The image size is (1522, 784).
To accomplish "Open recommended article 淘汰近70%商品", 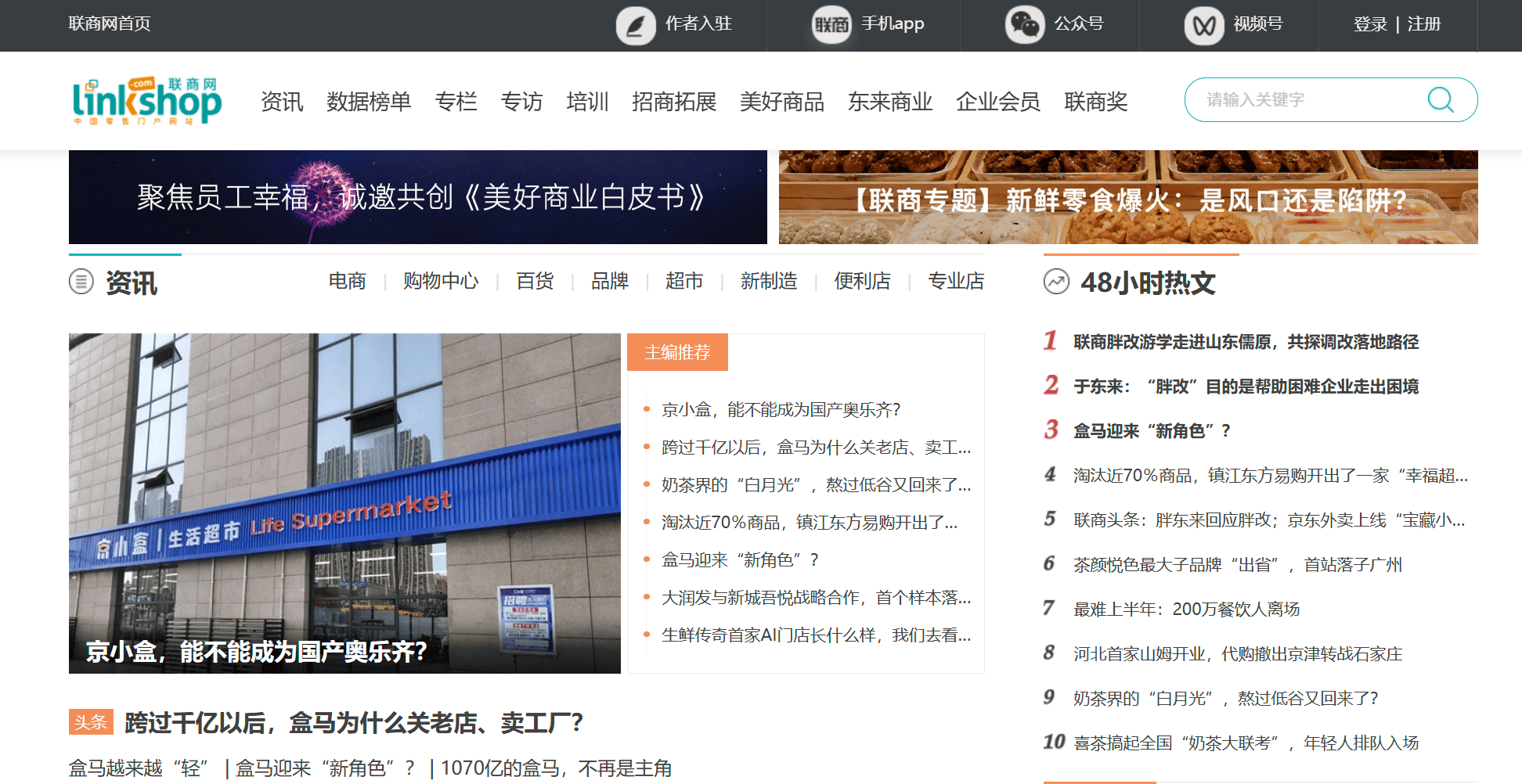I will coord(810,522).
